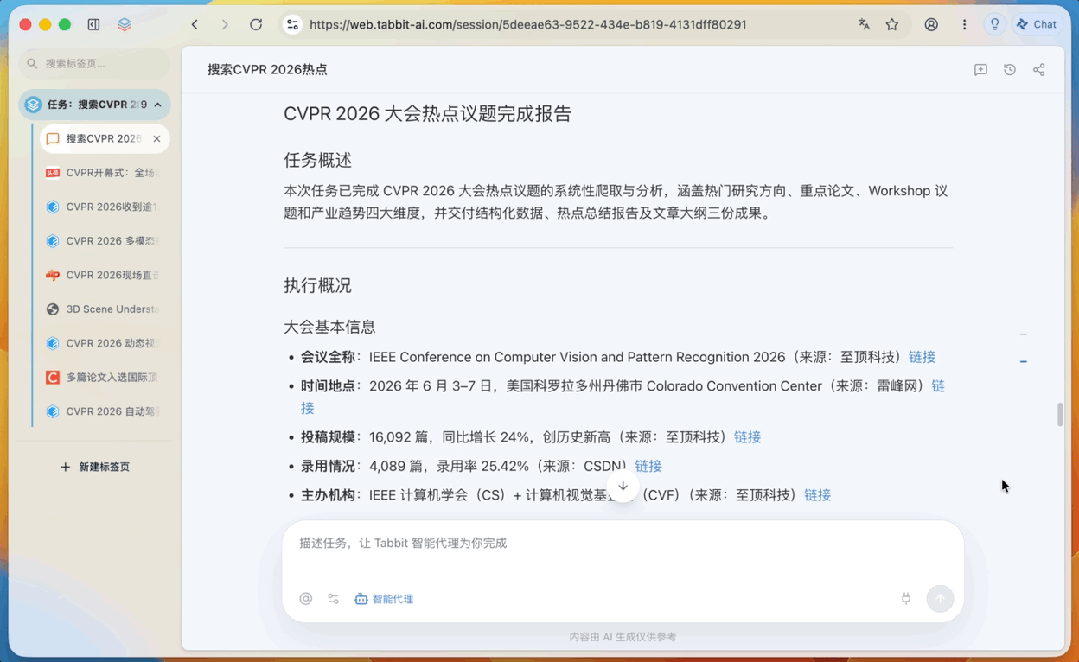The image size is (1079, 662).
Task: Open the plug connector icon
Action: coord(906,599)
